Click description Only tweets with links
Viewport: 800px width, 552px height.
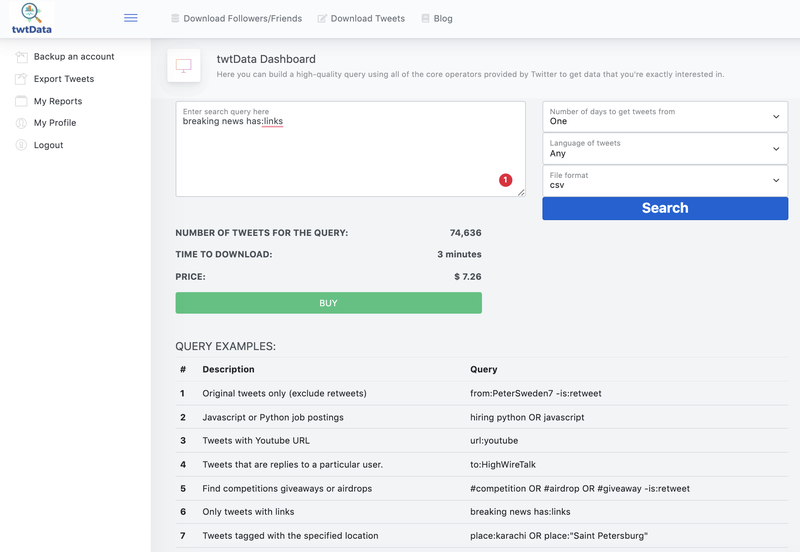pyautogui.click(x=248, y=512)
